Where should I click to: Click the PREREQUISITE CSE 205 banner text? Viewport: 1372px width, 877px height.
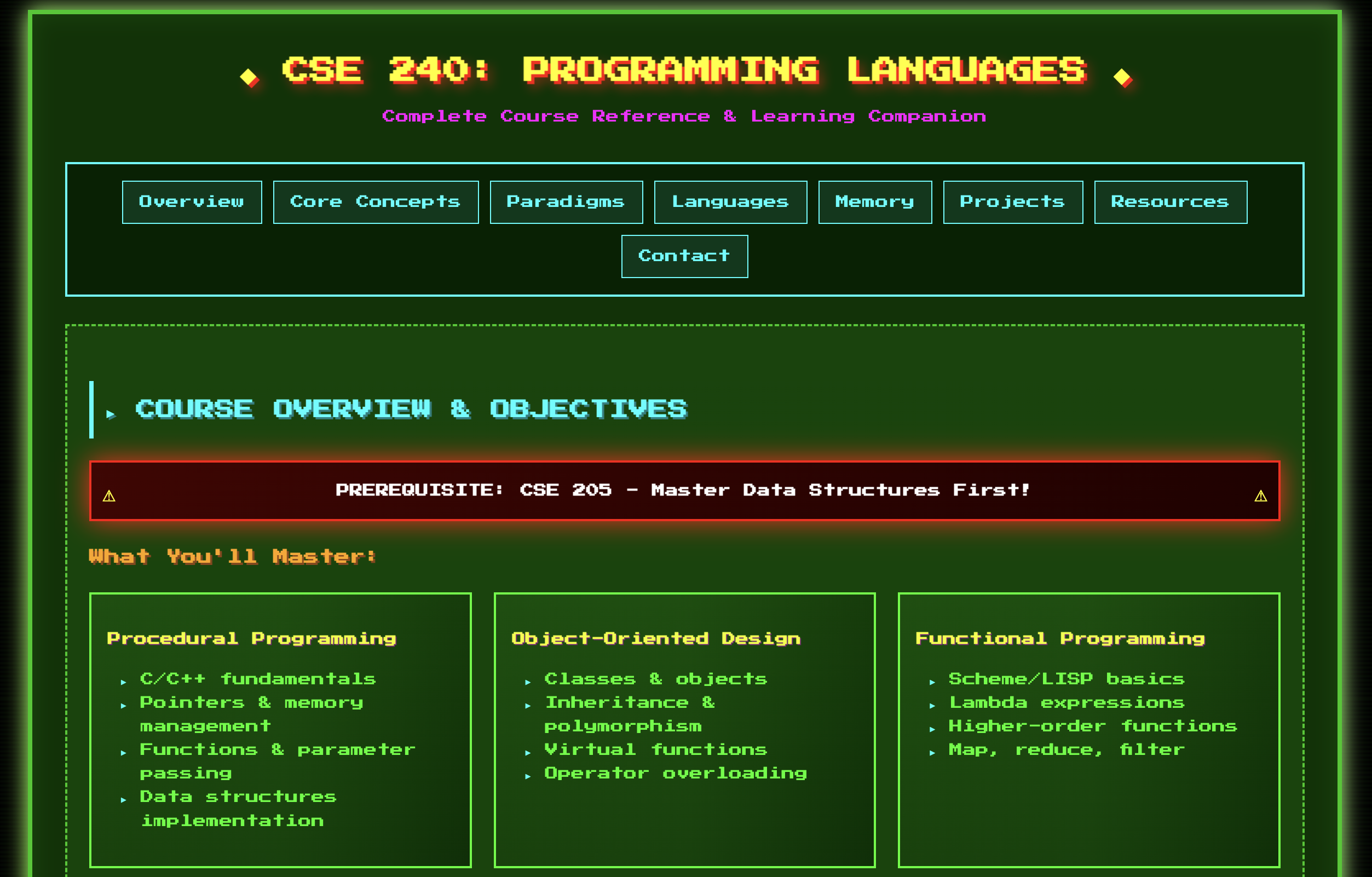(x=683, y=490)
